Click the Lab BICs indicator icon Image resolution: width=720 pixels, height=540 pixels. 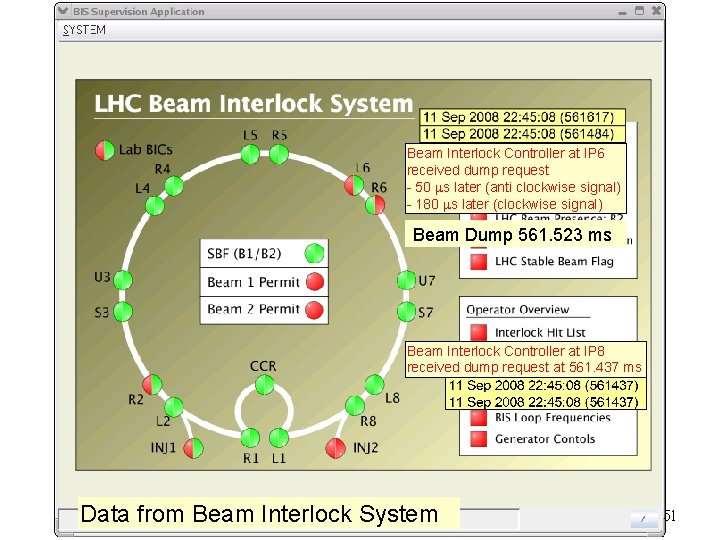(x=105, y=150)
